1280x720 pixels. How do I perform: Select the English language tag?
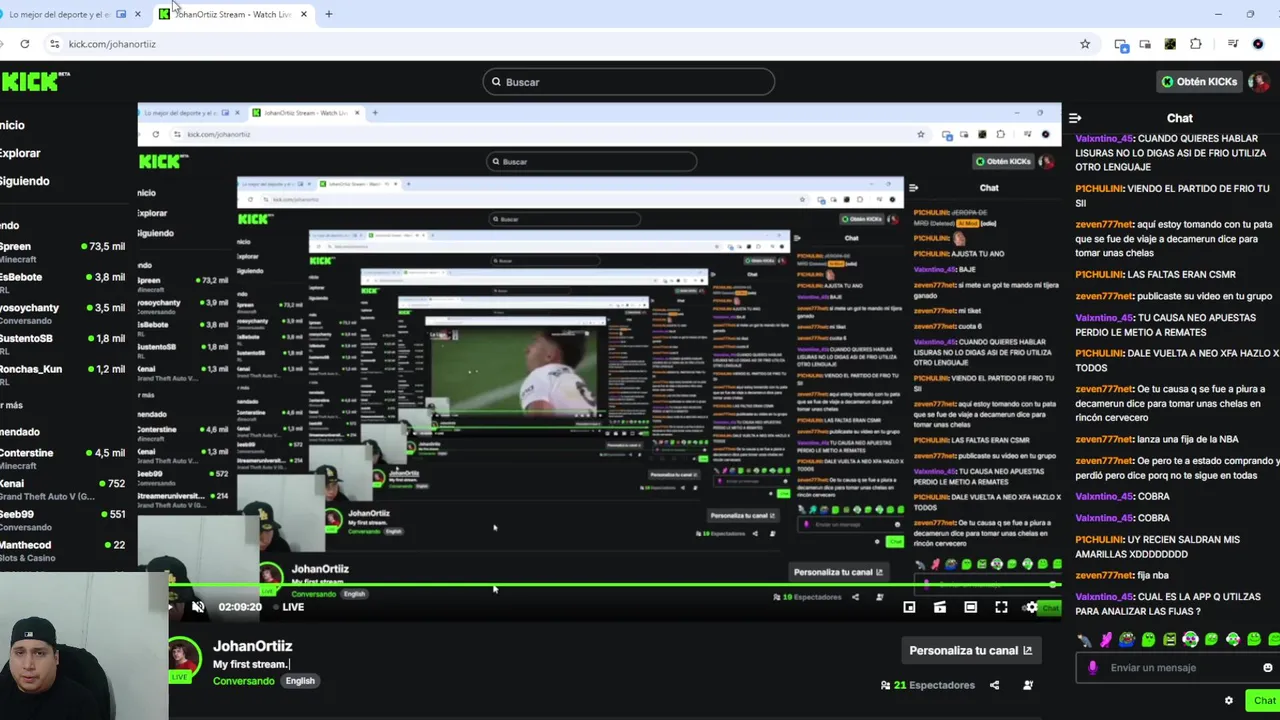click(x=300, y=681)
